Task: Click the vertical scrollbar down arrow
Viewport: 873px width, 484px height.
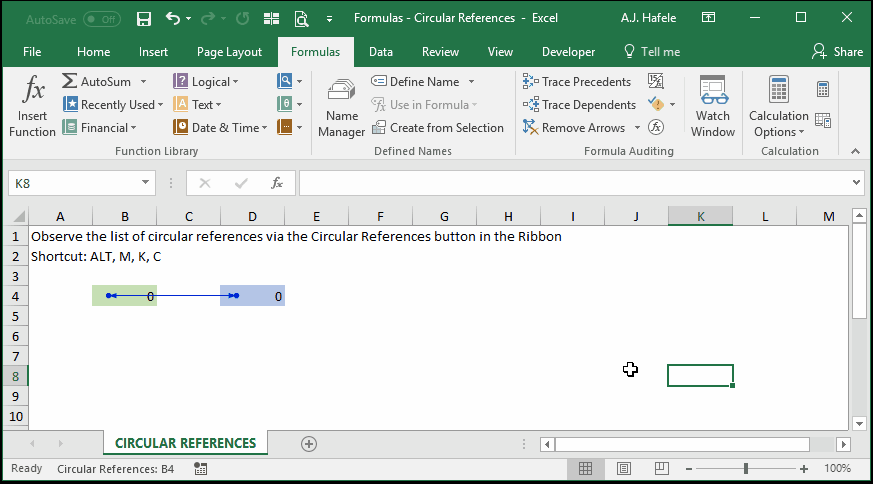Action: click(x=859, y=424)
